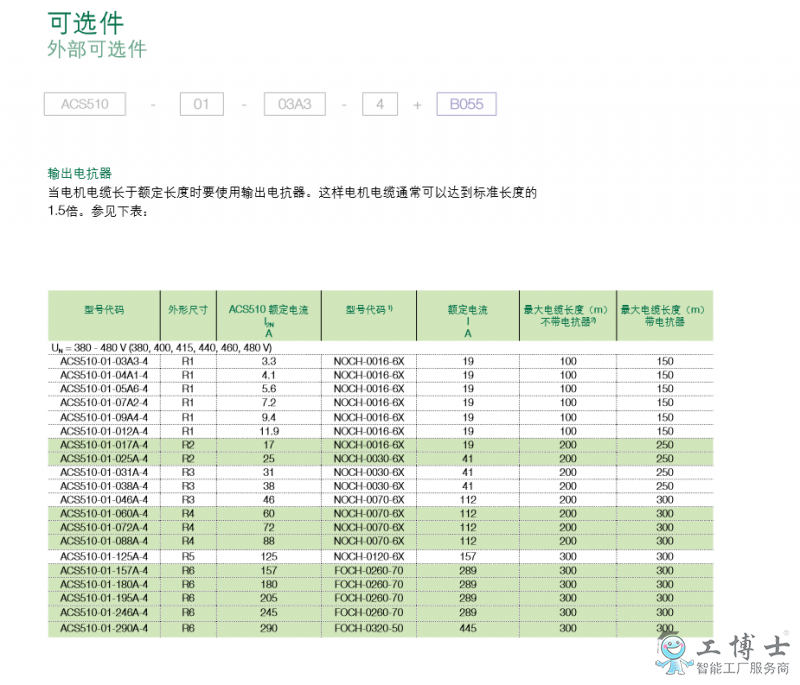Click the "ACS510-01-038A-4" model cell
This screenshot has height=685, width=800.
click(x=104, y=486)
